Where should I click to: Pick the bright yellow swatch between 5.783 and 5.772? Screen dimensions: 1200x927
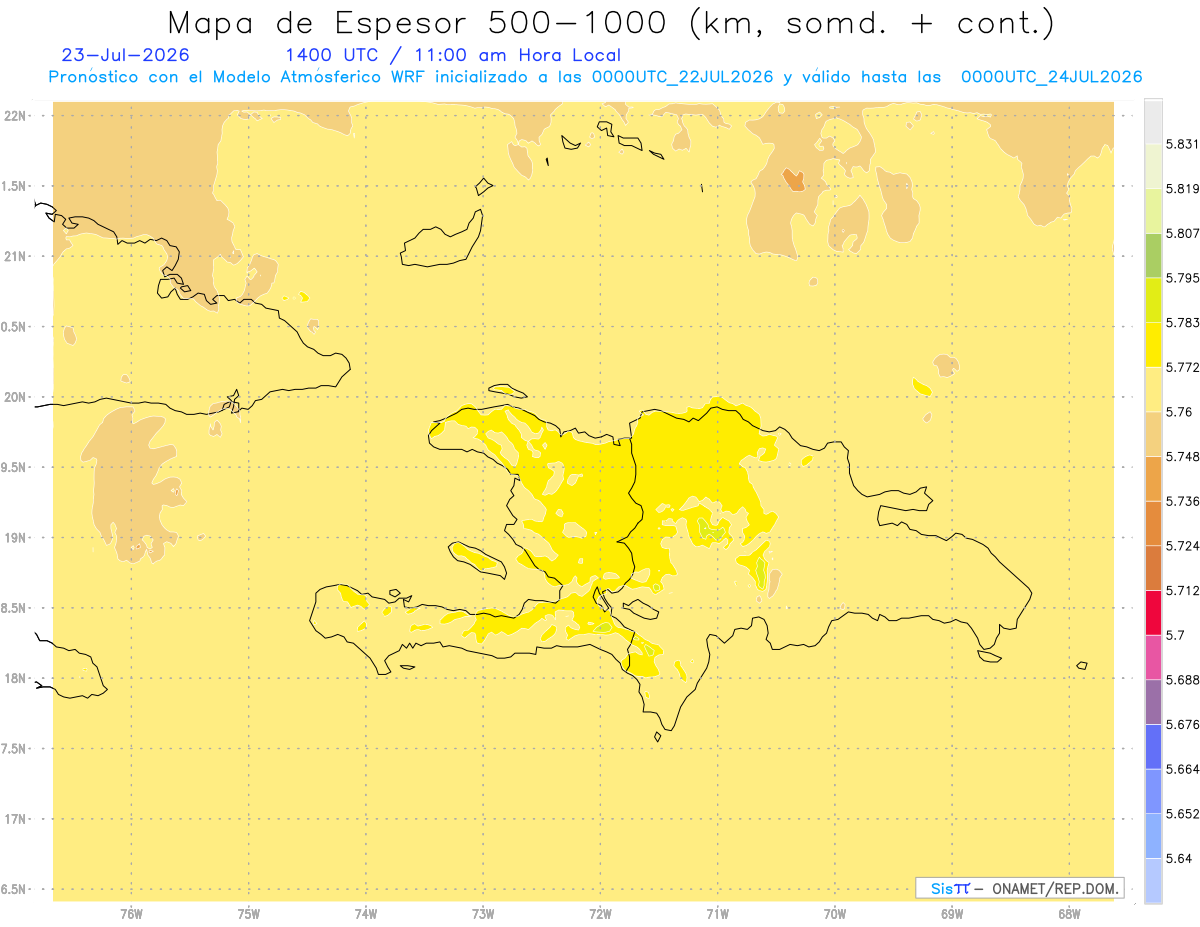click(1153, 345)
